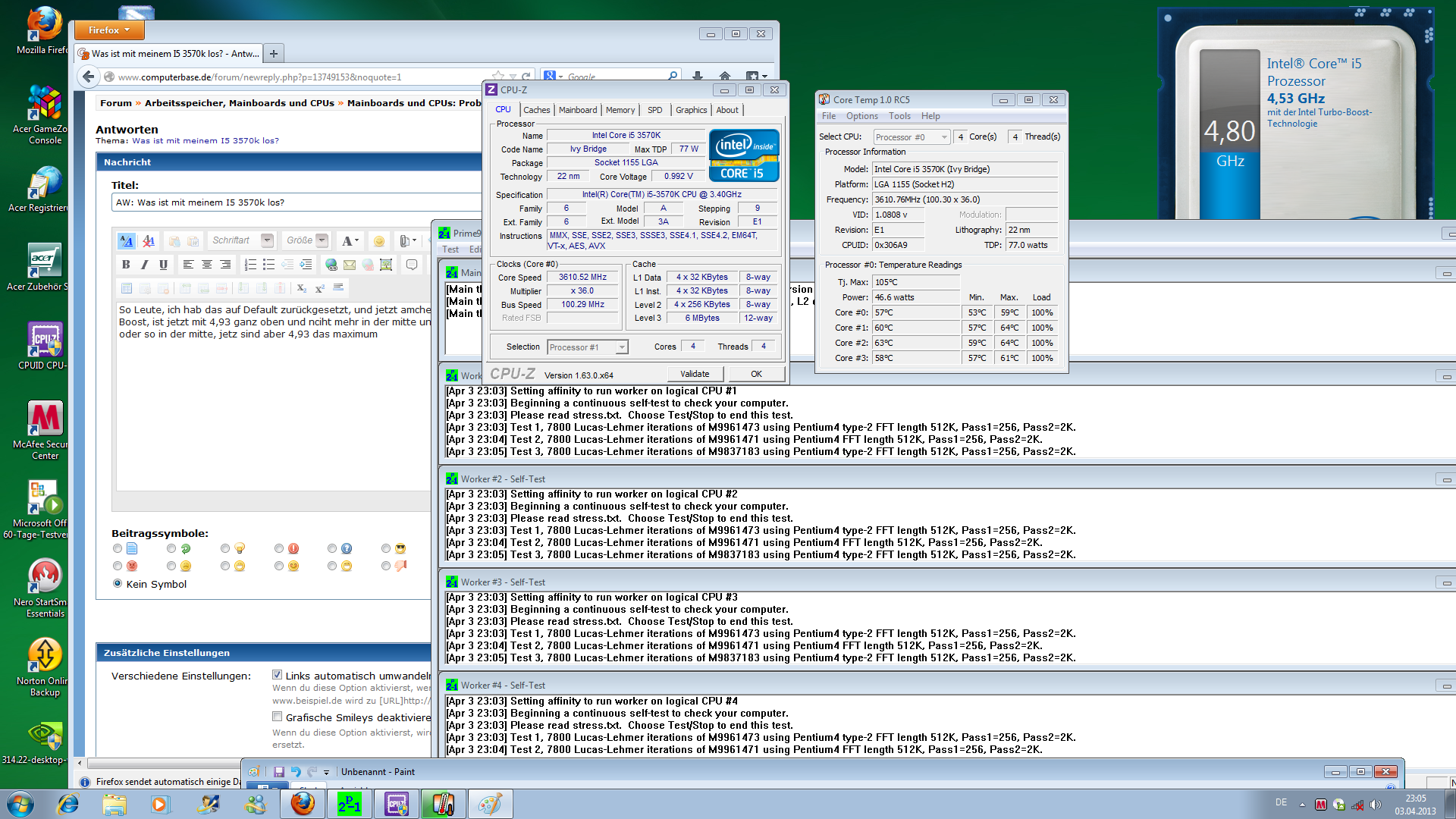1456x819 pixels.
Task: Undo the last action in Paint
Action: (x=296, y=772)
